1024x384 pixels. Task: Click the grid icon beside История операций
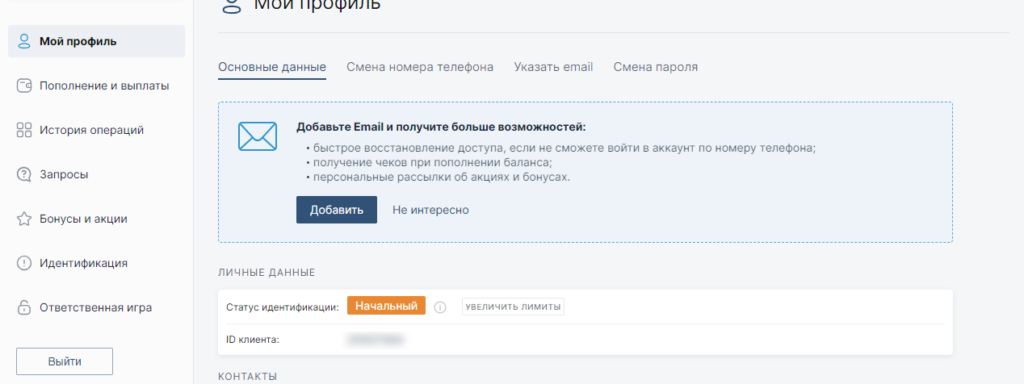(24, 130)
